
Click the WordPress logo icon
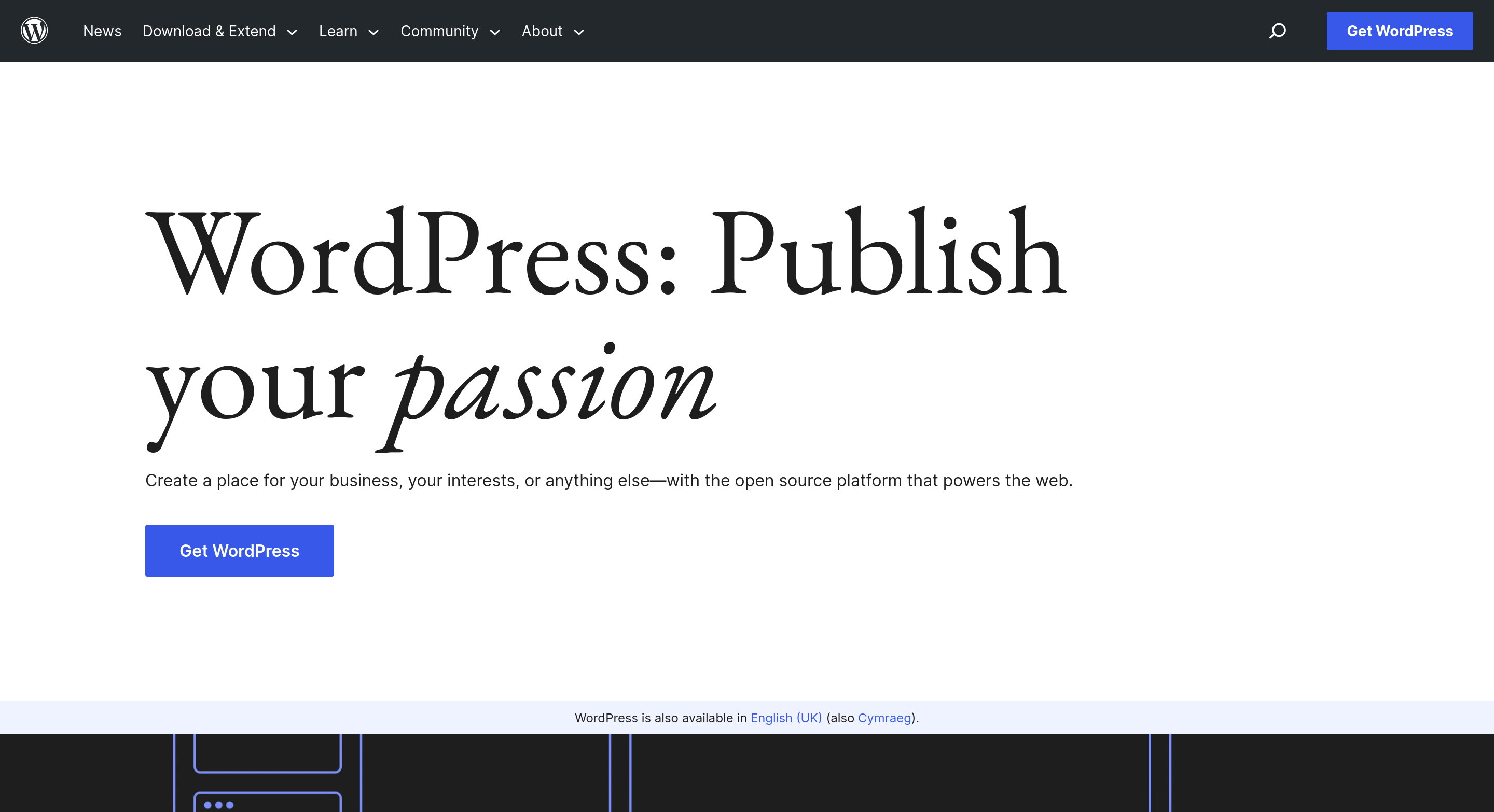tap(34, 31)
